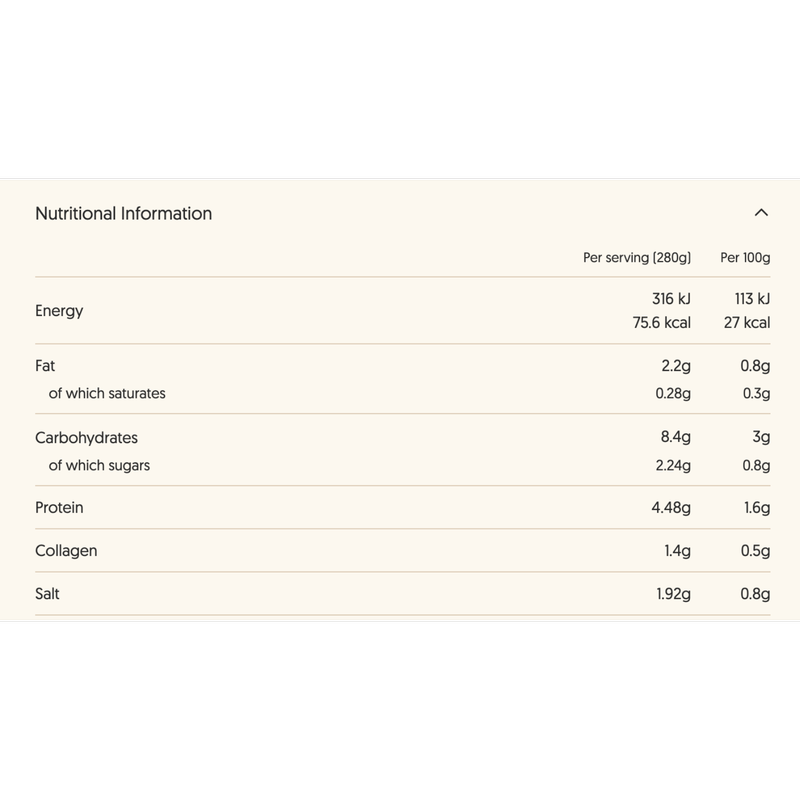Image resolution: width=800 pixels, height=800 pixels.
Task: Click the 113 kJ per 100g value
Action: pos(752,298)
